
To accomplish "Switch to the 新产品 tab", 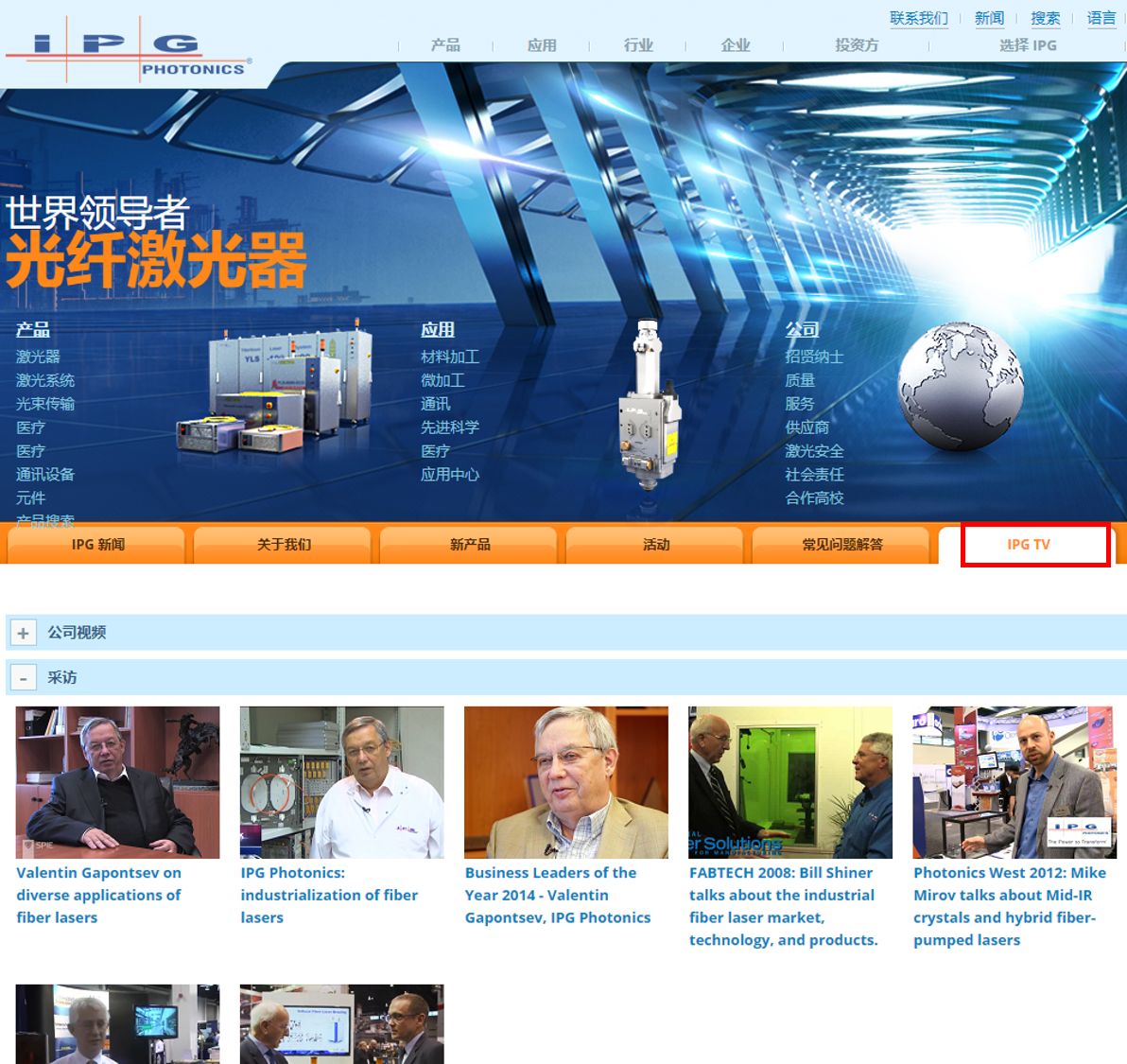I will (470, 545).
